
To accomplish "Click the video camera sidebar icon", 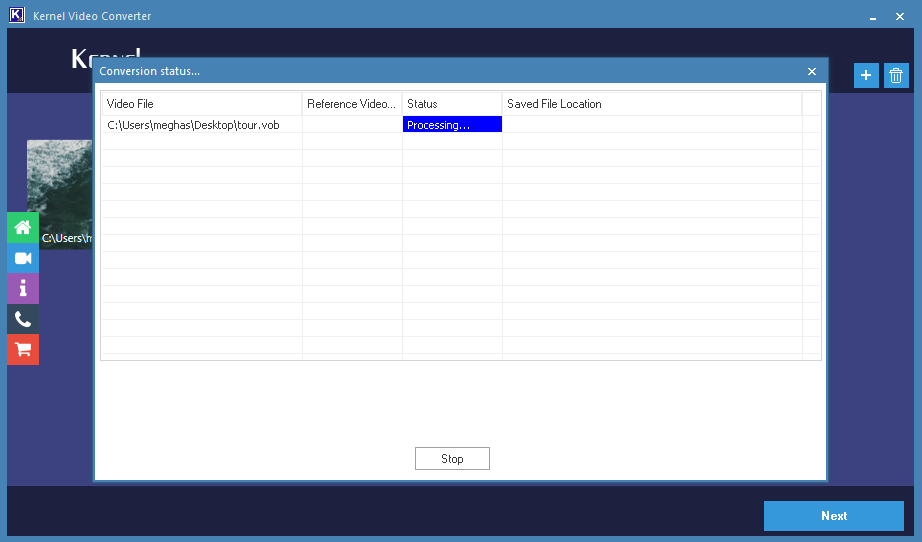I will (23, 258).
